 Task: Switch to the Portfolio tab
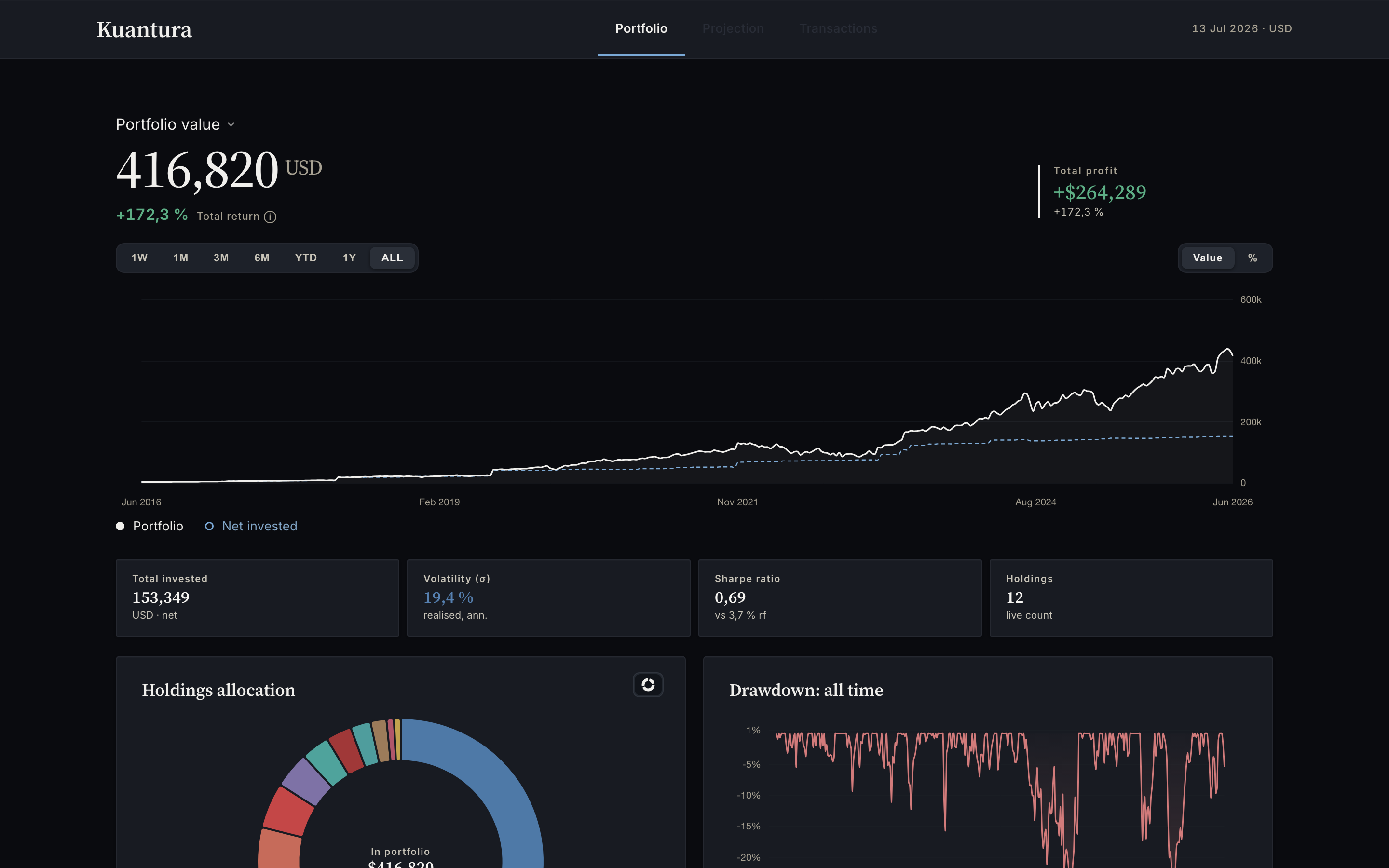point(641,29)
